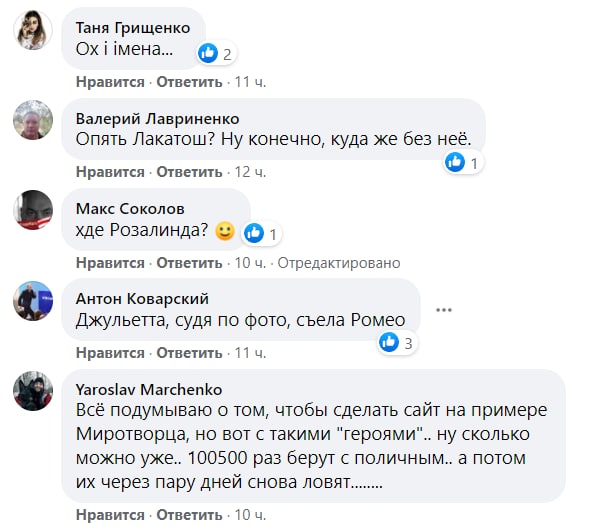This screenshot has width=610, height=527.
Task: Click like reaction icon on Таня Грищенко's comment
Action: click(x=209, y=52)
